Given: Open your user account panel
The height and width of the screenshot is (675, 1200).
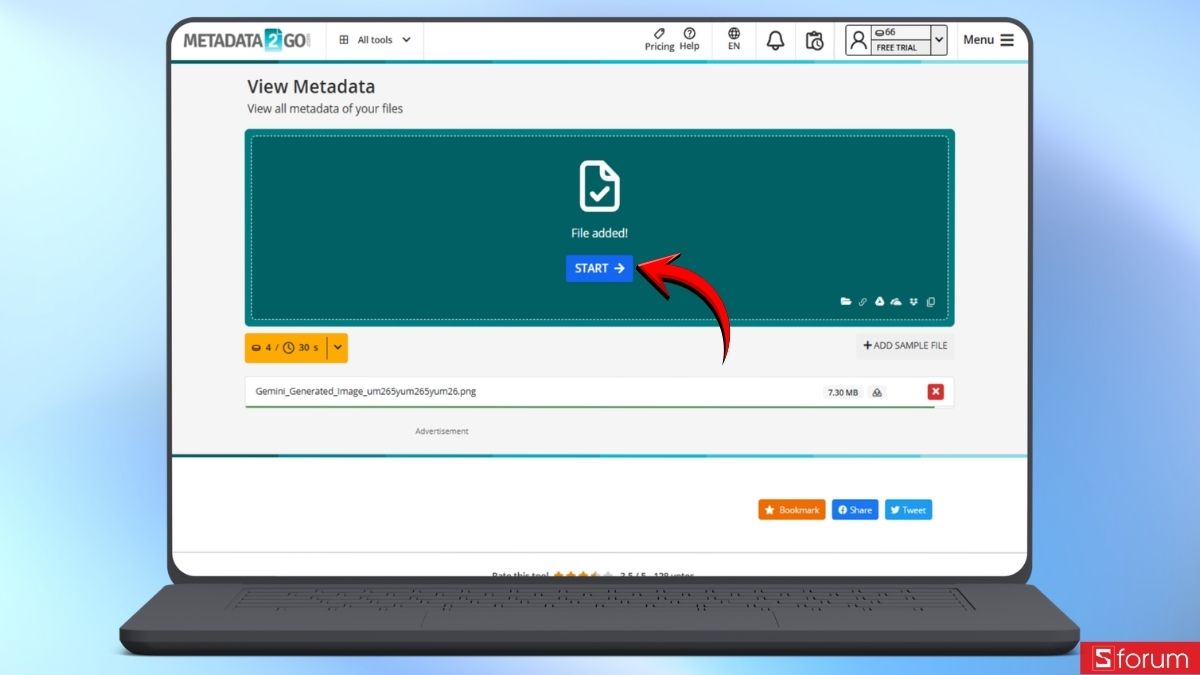Looking at the screenshot, I should click(x=858, y=40).
